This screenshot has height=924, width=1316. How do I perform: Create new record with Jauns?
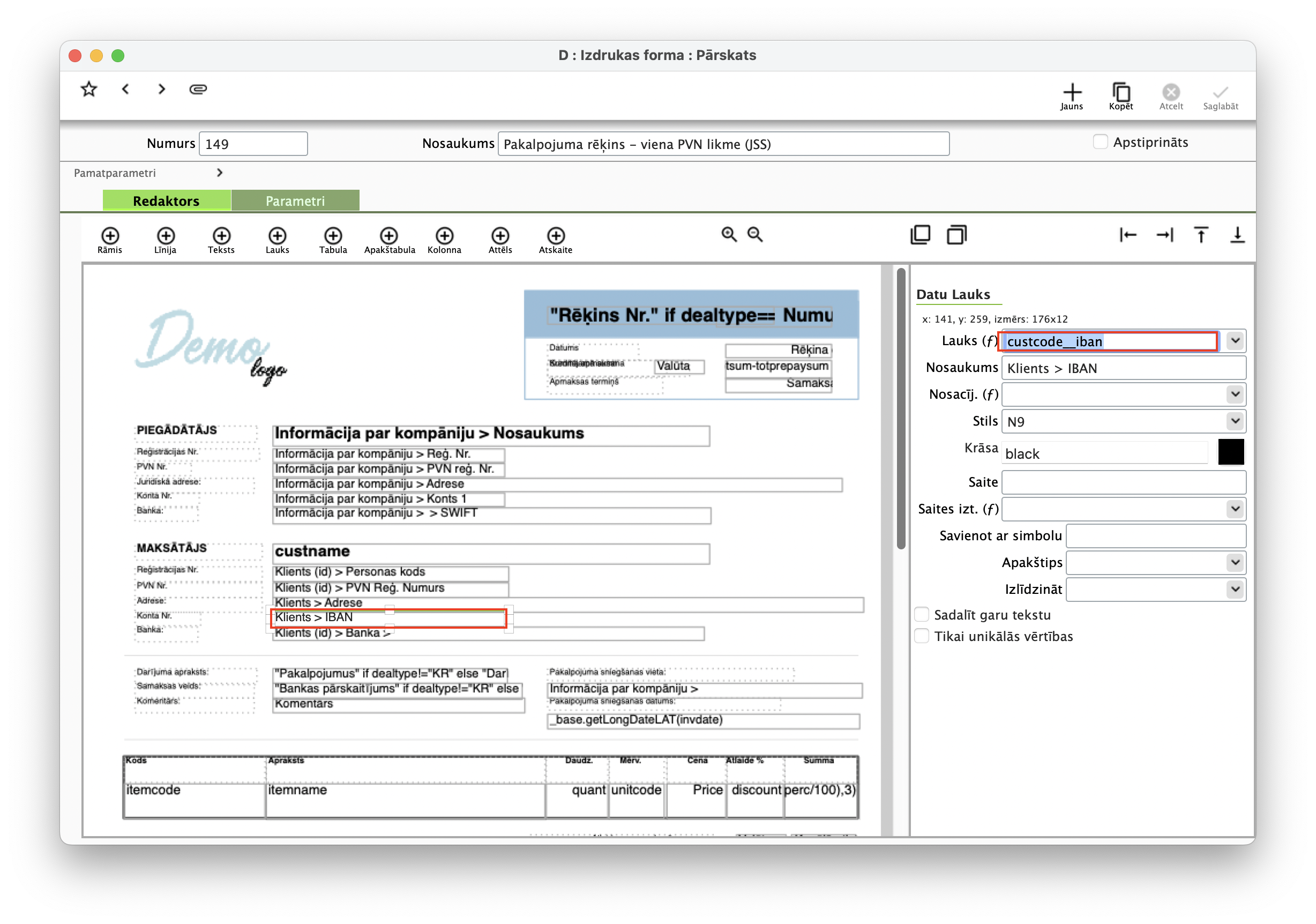tap(1071, 96)
